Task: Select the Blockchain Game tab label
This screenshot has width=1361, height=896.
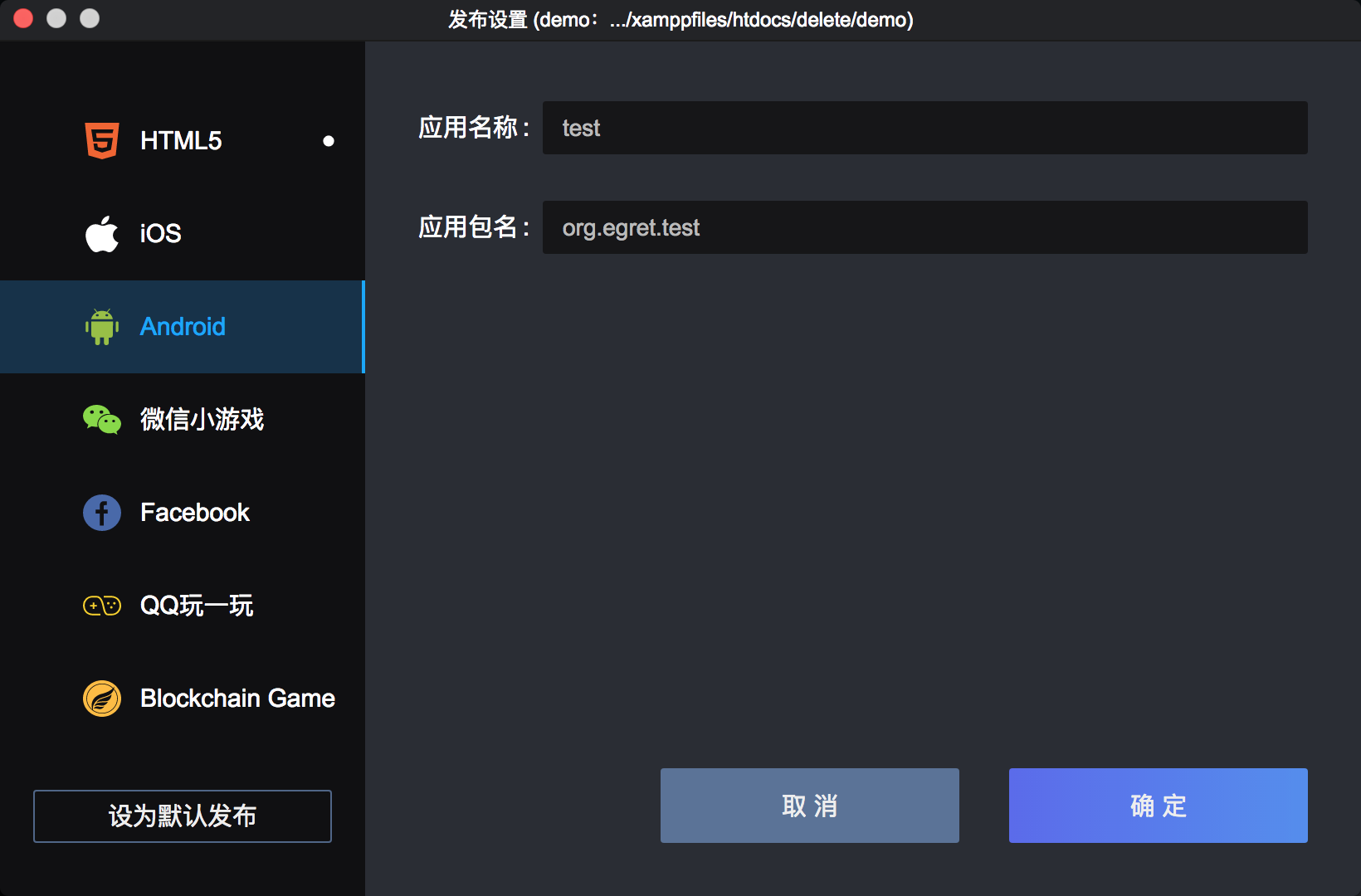Action: coord(237,699)
